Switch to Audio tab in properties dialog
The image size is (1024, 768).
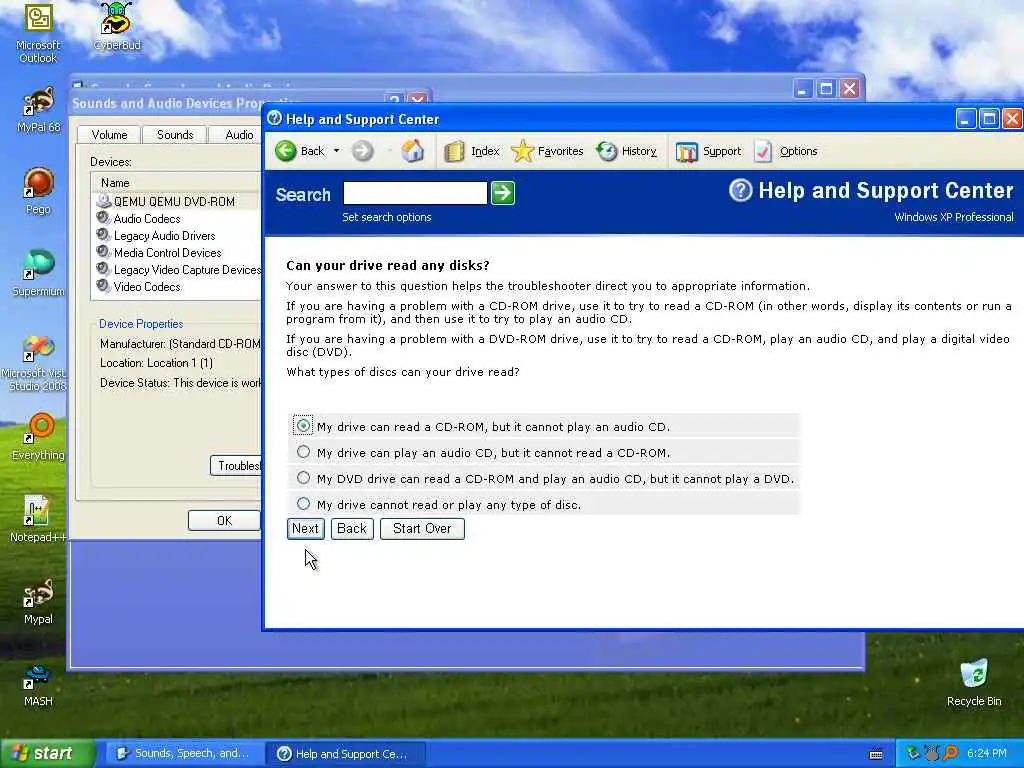pos(236,135)
